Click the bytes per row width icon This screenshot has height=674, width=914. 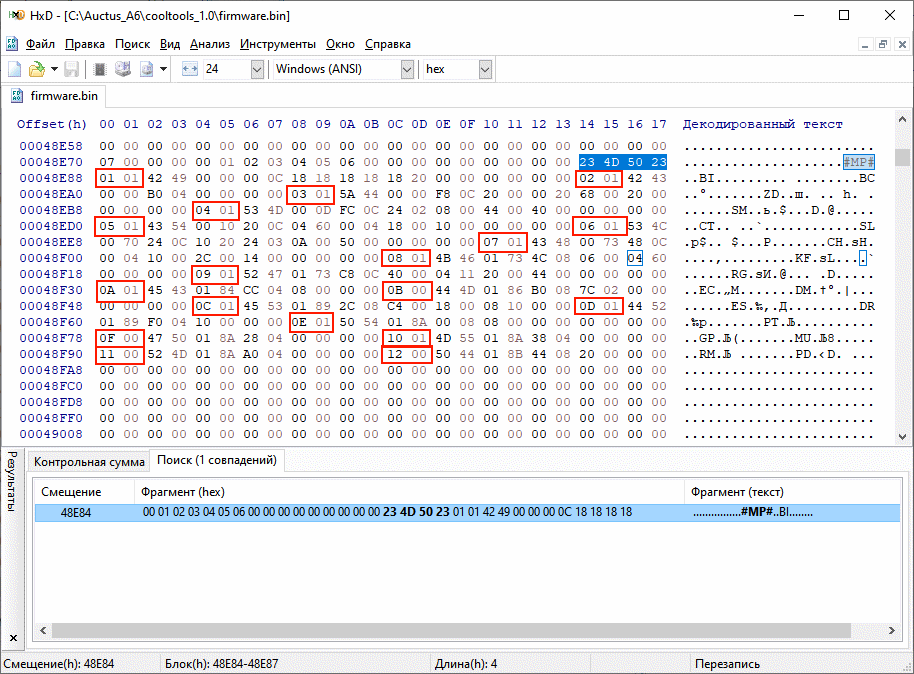coord(190,69)
